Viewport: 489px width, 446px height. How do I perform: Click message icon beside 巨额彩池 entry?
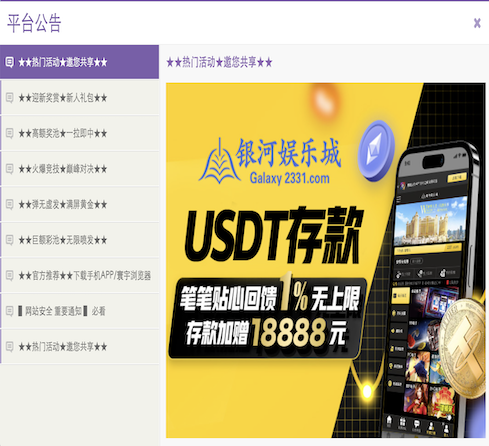(9, 240)
